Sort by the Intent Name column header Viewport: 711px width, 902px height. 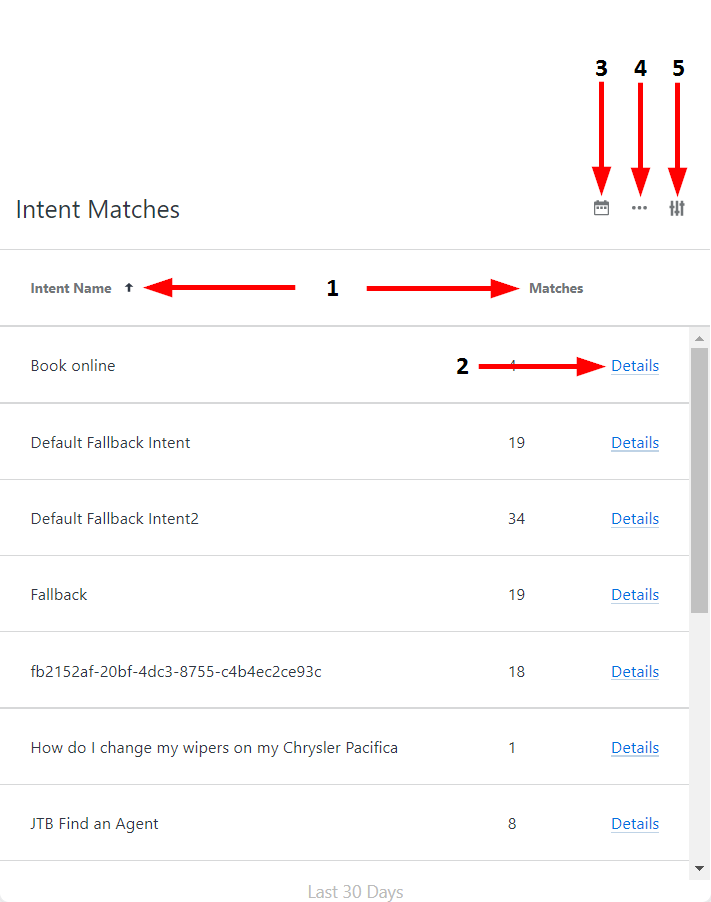(71, 288)
